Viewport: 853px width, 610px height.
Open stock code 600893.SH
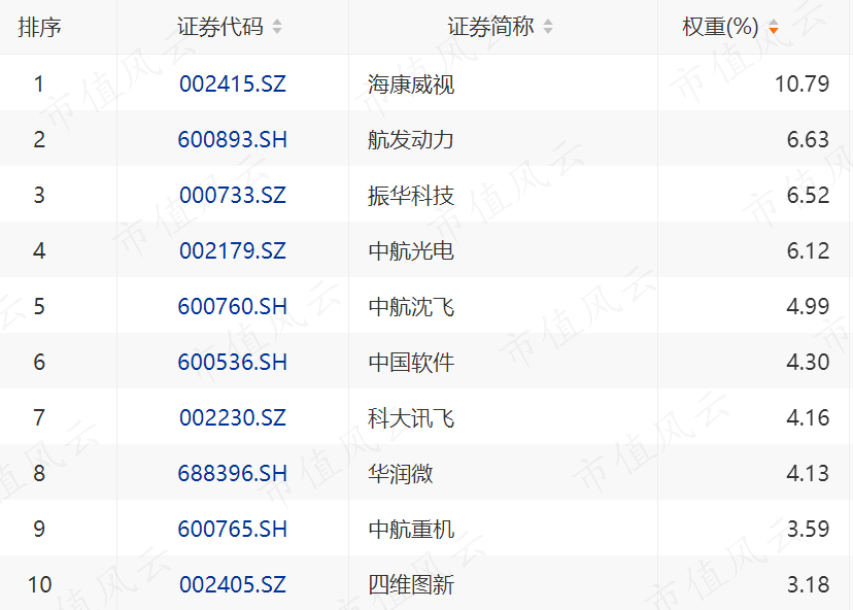point(233,140)
